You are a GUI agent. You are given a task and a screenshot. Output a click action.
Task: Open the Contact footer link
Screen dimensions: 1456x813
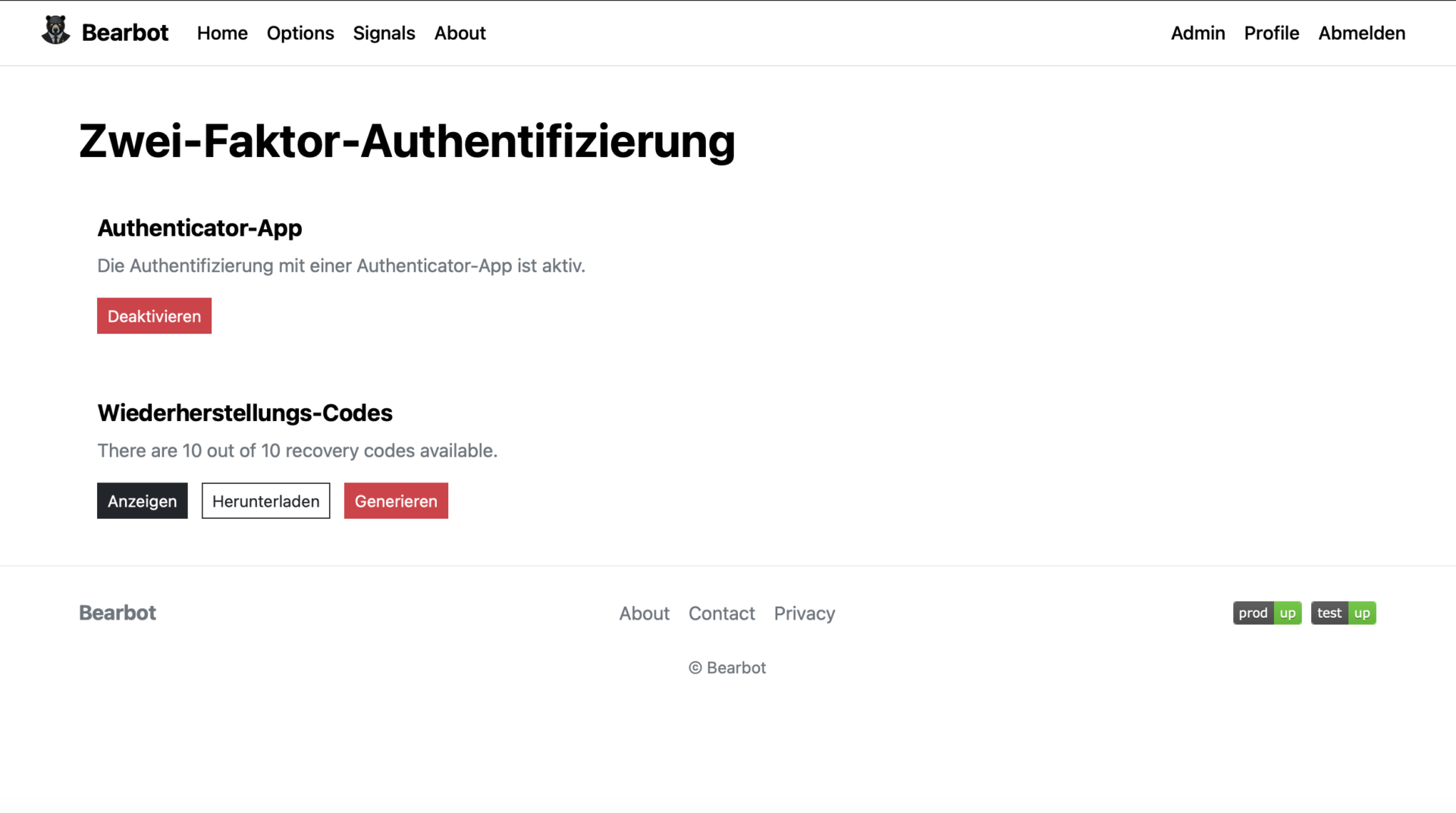click(x=721, y=613)
